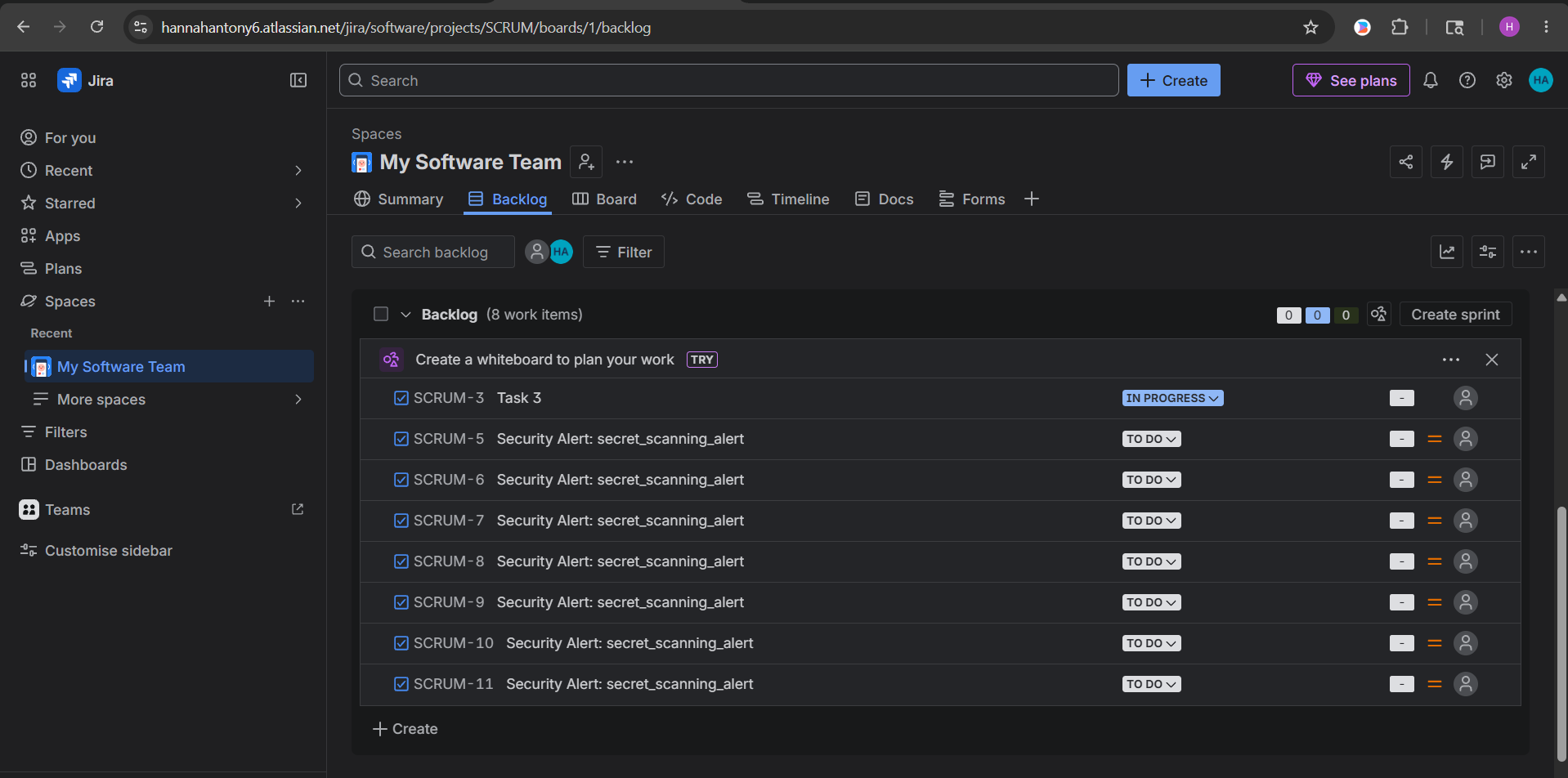Screen dimensions: 1568x778
Task: Click the feedback icon
Action: 1488,162
